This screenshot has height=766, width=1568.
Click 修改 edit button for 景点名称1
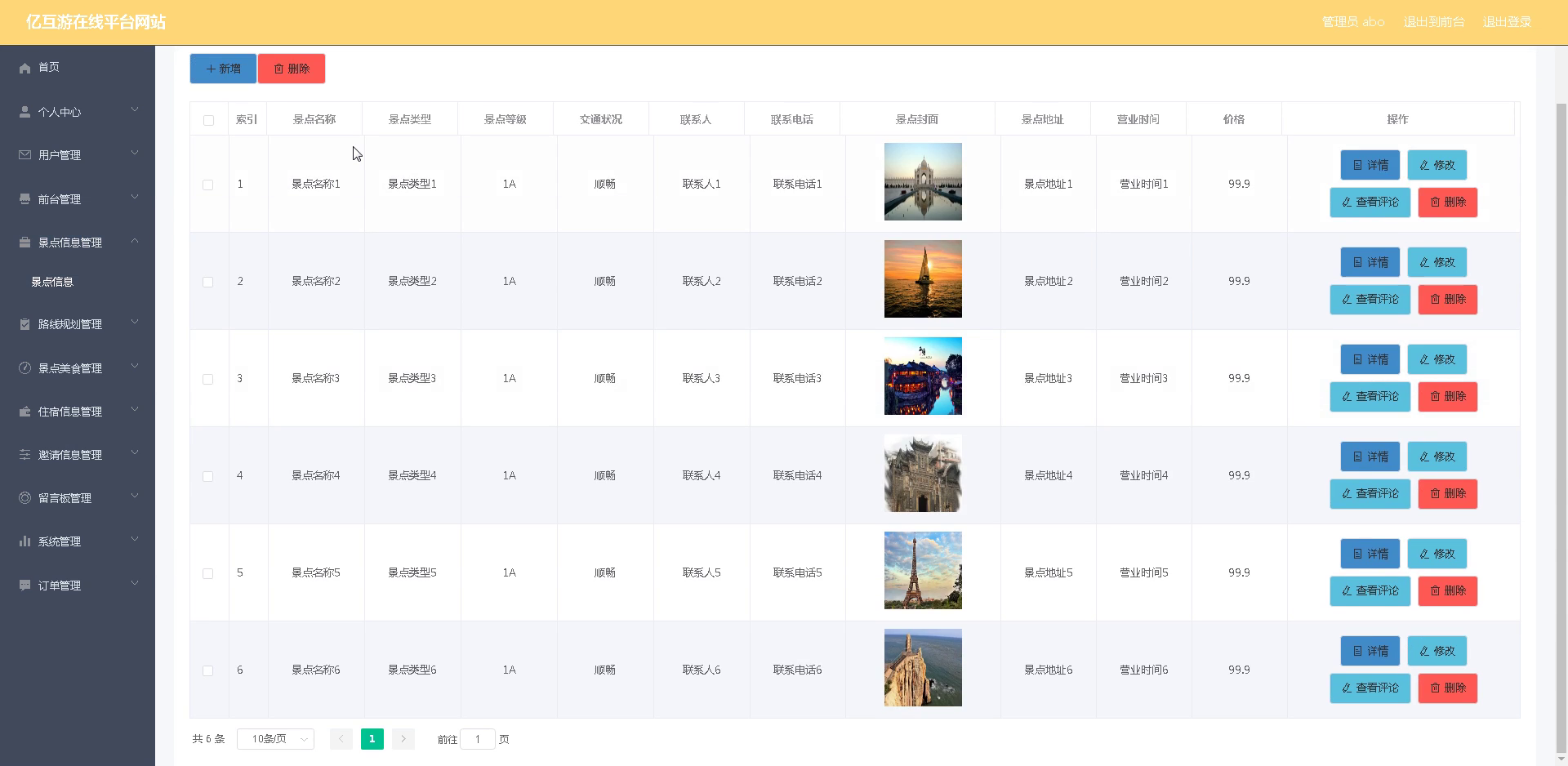coord(1437,165)
